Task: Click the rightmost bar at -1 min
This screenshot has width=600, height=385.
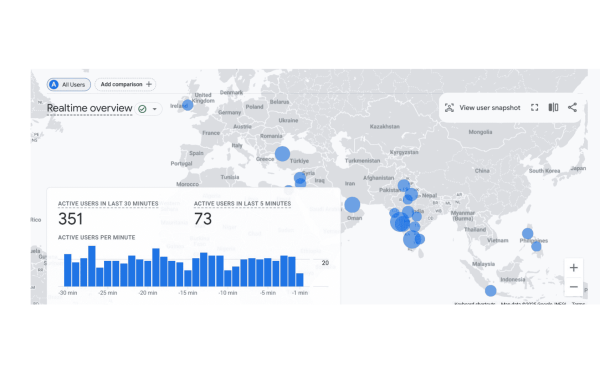Action: point(300,280)
